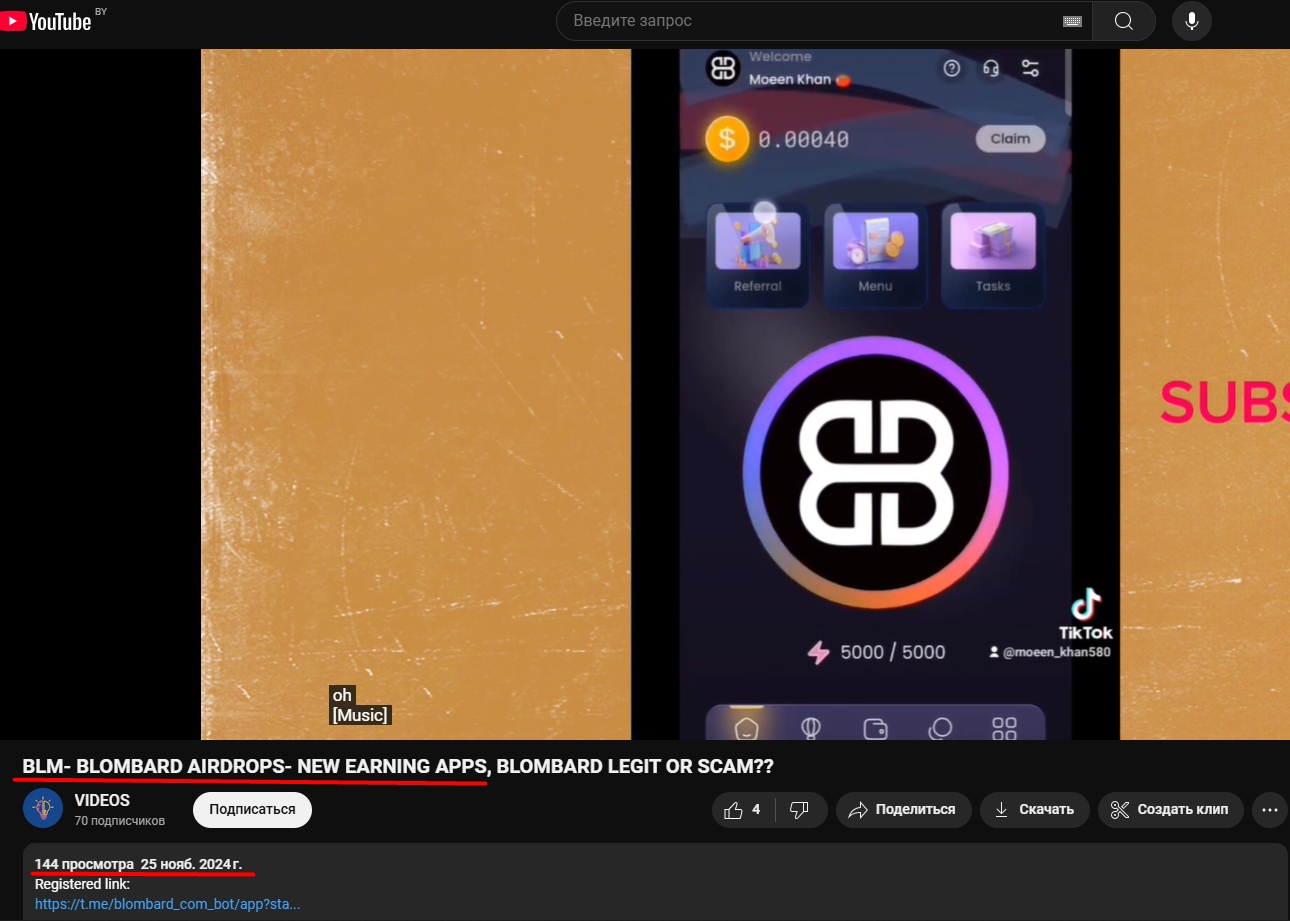
Task: Click the '144 просмотра' view count text
Action: tap(84, 863)
